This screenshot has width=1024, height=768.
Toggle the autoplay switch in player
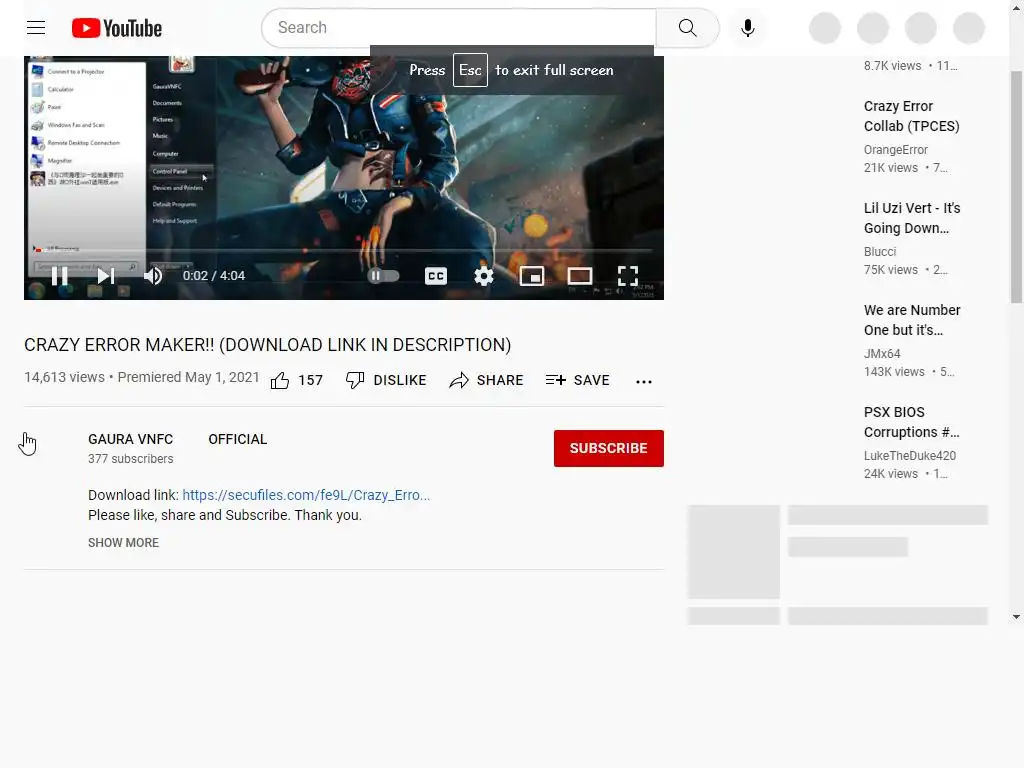click(x=383, y=276)
